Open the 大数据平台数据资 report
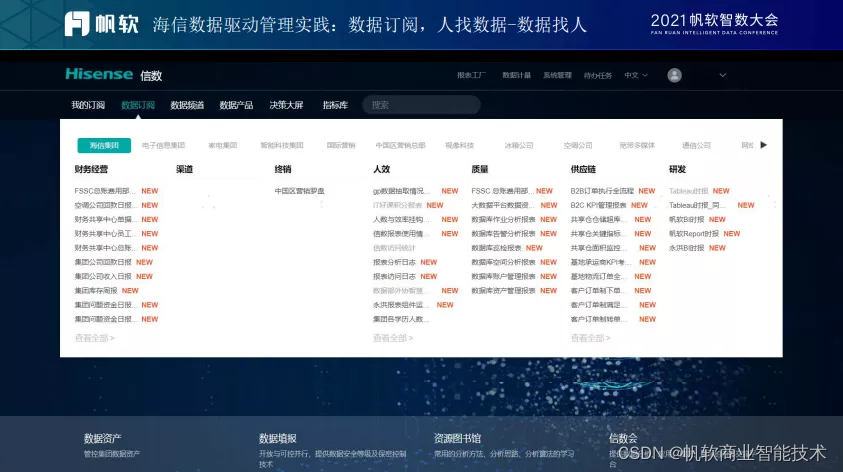 (503, 205)
